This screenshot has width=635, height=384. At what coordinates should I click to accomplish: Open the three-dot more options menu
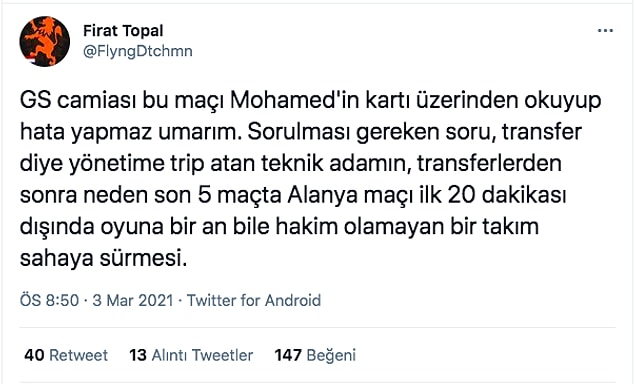coord(605,31)
